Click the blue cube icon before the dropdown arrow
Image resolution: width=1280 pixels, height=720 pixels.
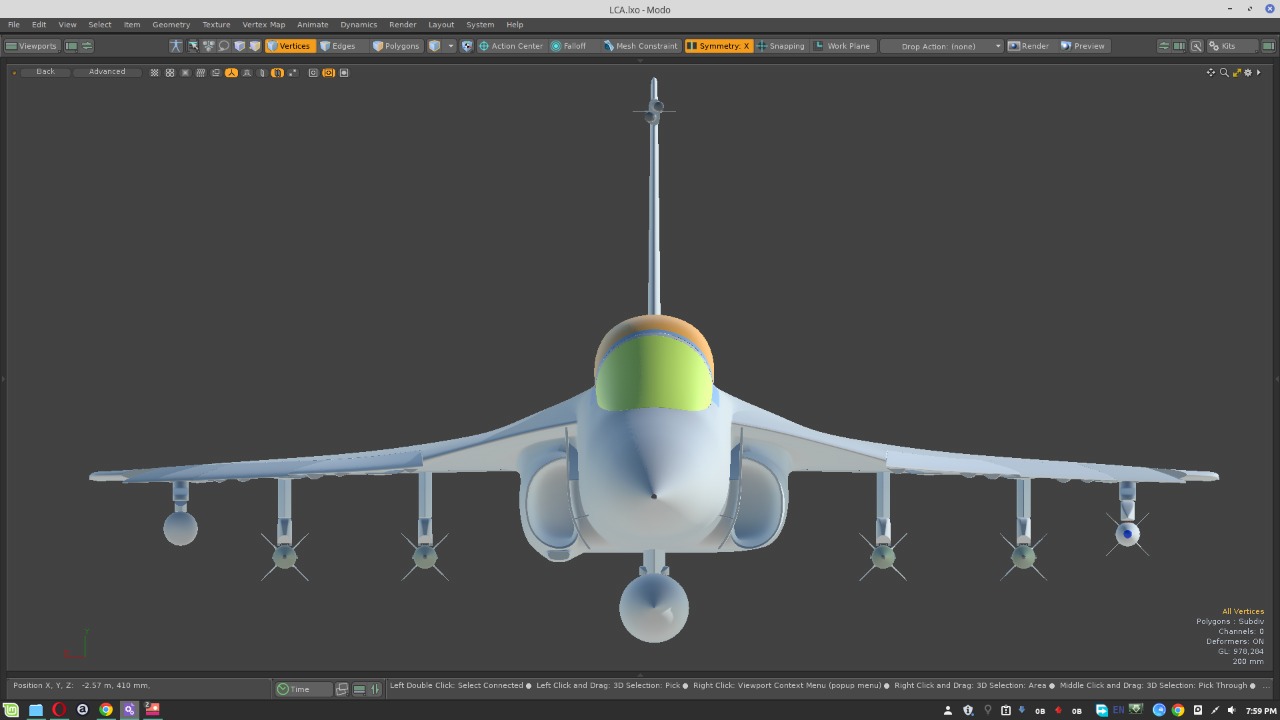pos(435,46)
